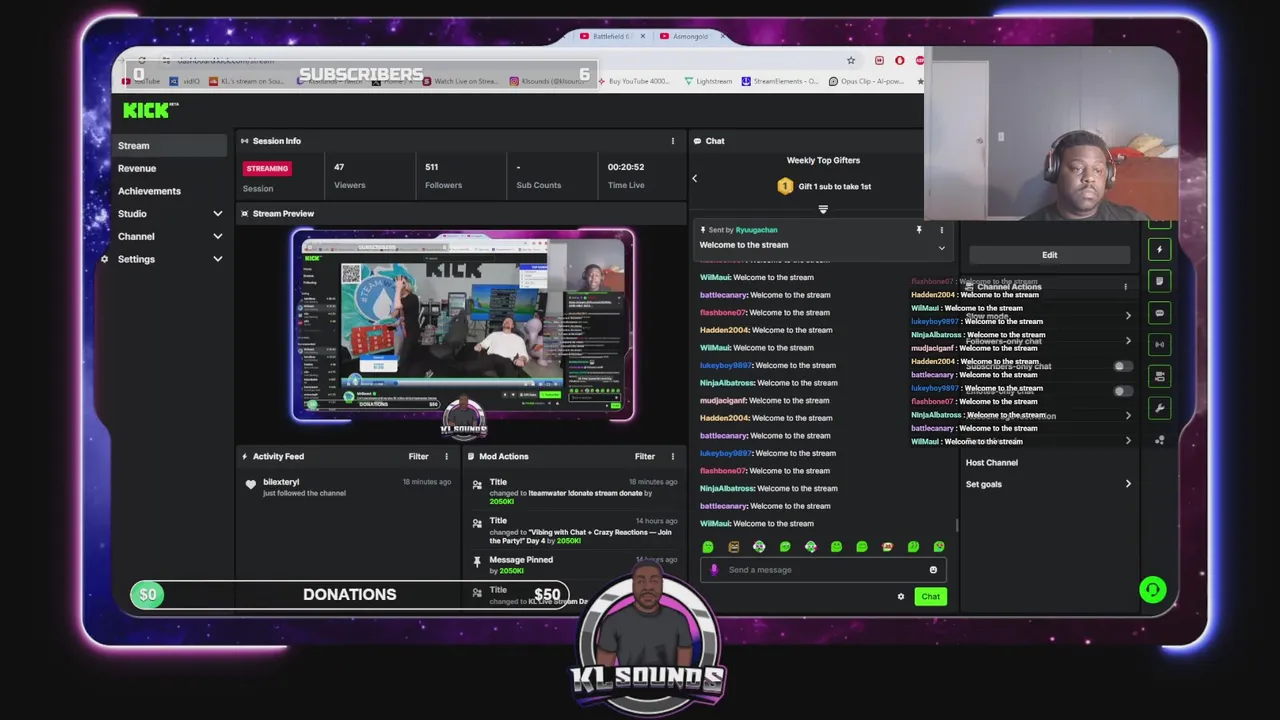Click Filter in Activity Feed panel
1280x720 pixels.
pyautogui.click(x=418, y=457)
